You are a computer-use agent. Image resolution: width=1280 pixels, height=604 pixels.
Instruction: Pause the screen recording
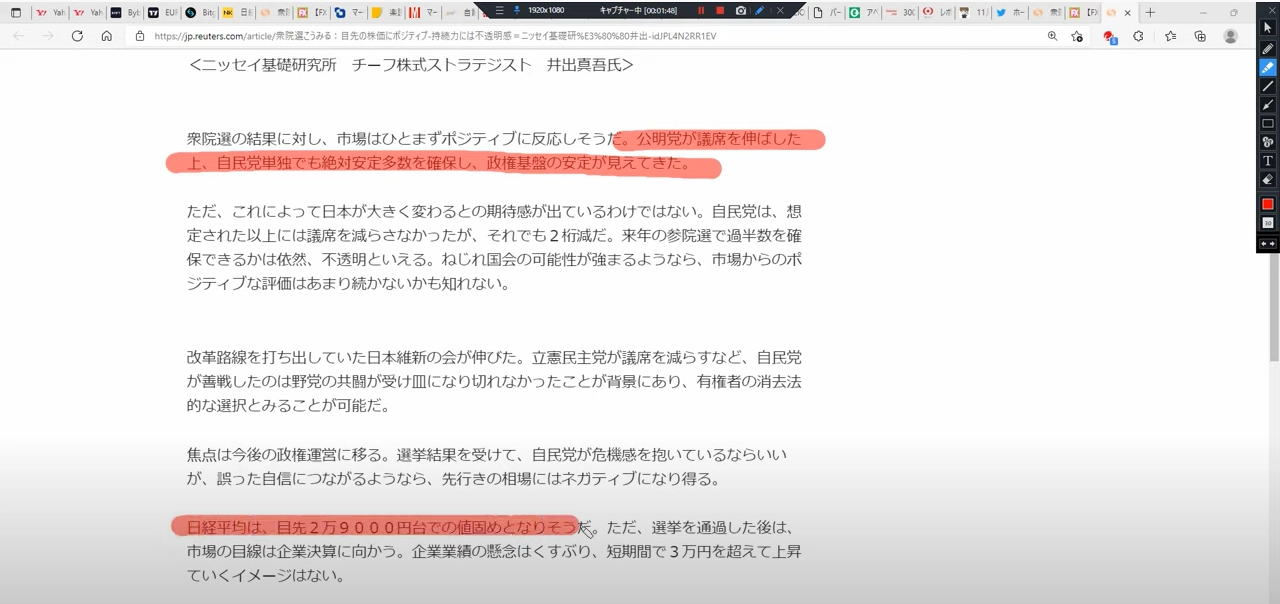pyautogui.click(x=700, y=10)
